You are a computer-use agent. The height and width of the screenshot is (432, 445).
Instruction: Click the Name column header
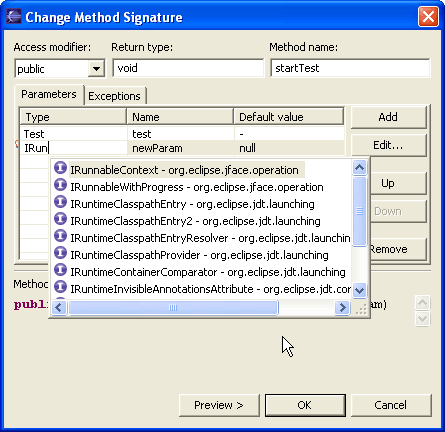(180, 117)
